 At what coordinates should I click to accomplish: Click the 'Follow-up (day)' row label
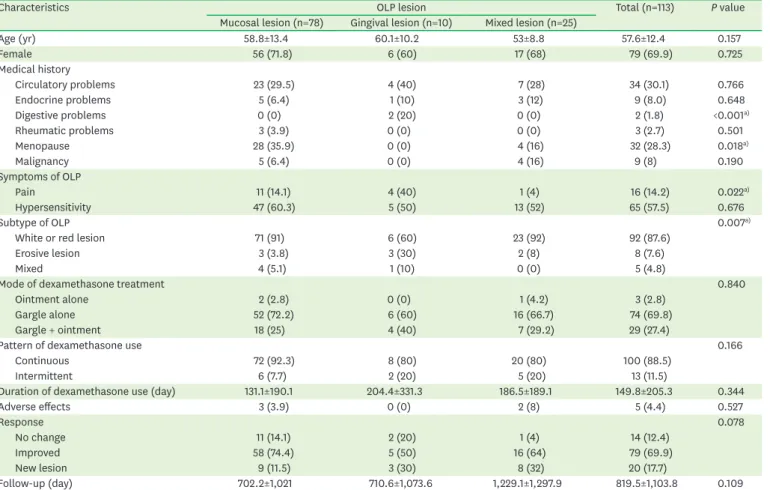[x=36, y=484]
